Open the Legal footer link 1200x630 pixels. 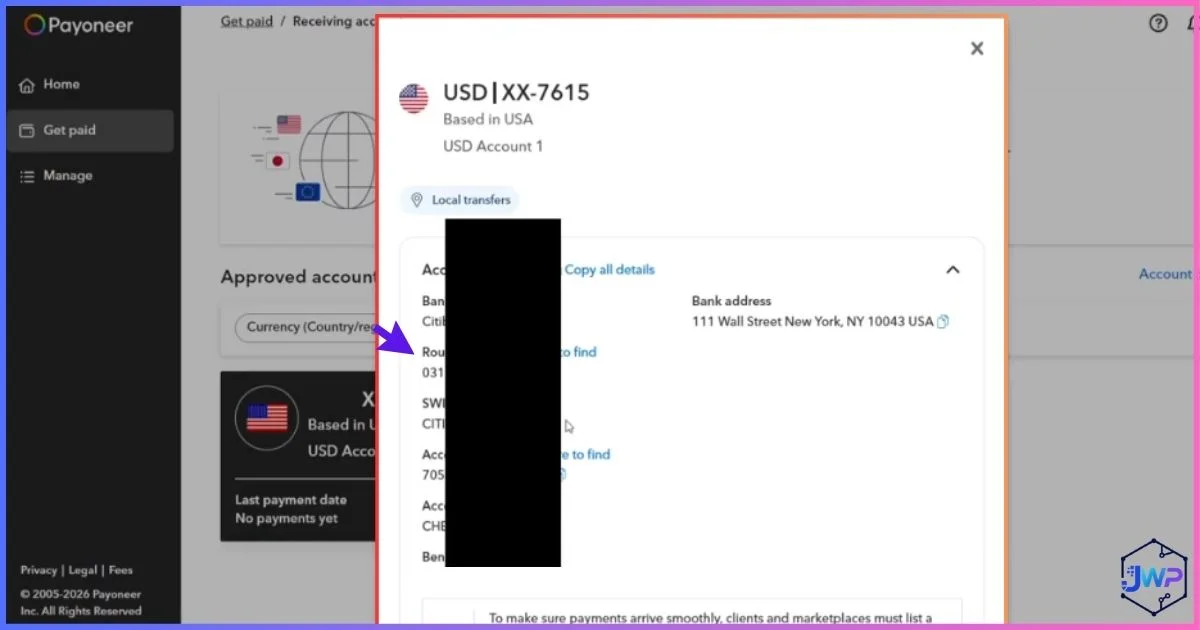(x=83, y=570)
